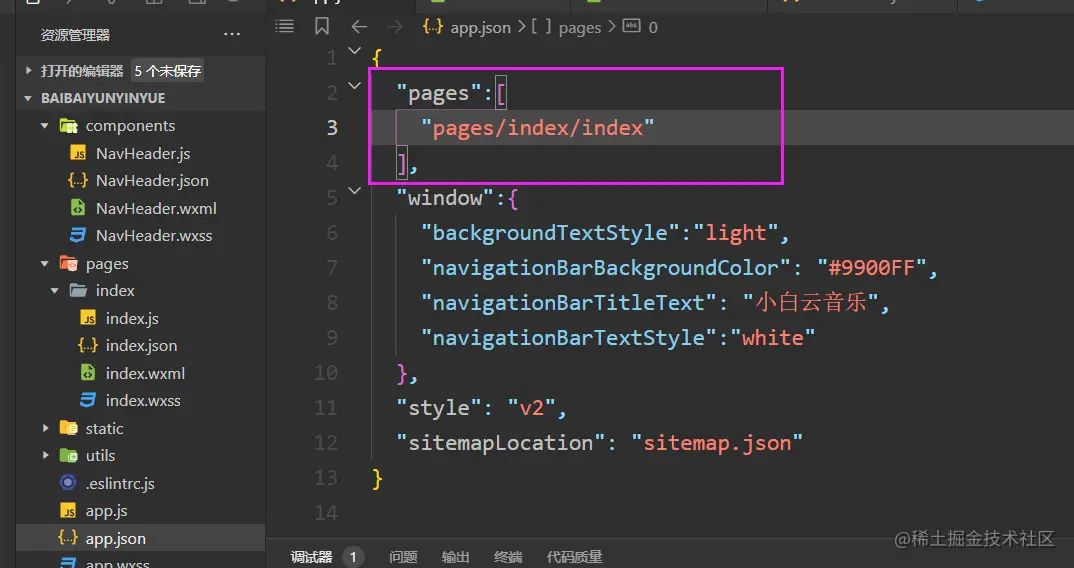Click line number 7 in the gutter
This screenshot has height=568, width=1074.
[x=332, y=267]
